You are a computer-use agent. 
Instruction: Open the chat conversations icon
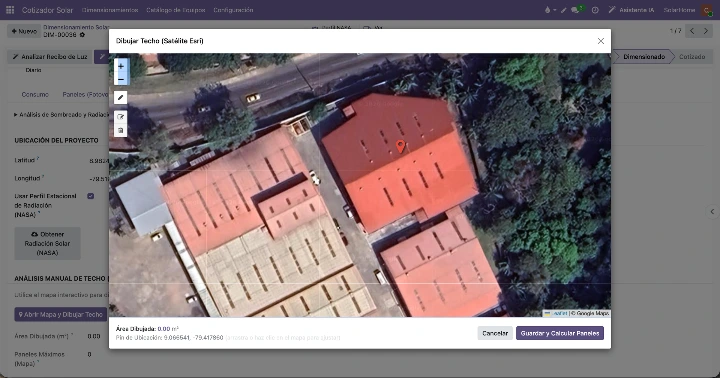pyautogui.click(x=577, y=10)
